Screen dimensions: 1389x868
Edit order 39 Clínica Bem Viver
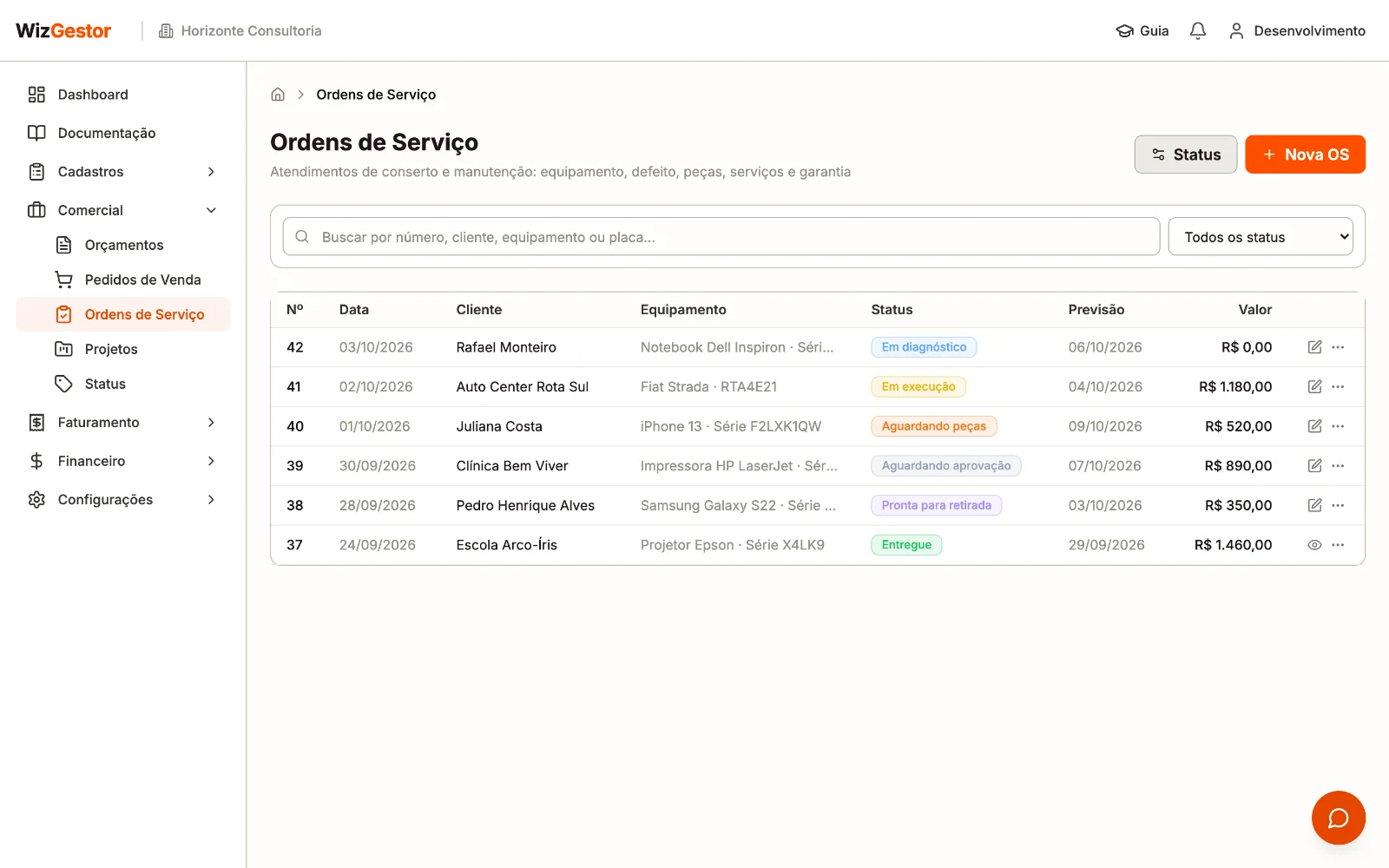1314,466
